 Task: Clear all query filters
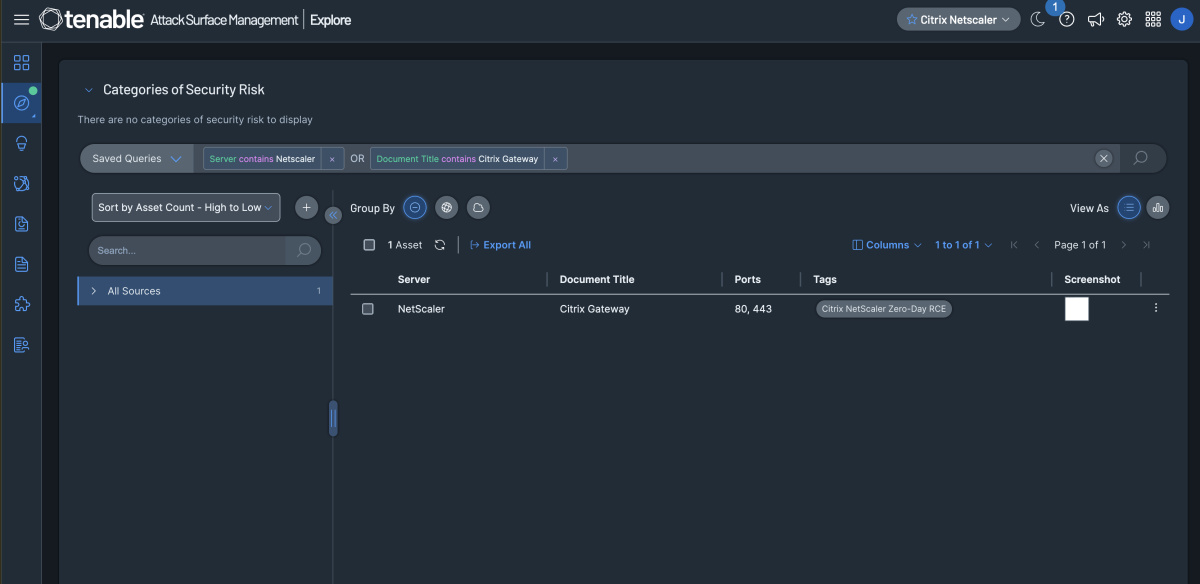[1104, 158]
